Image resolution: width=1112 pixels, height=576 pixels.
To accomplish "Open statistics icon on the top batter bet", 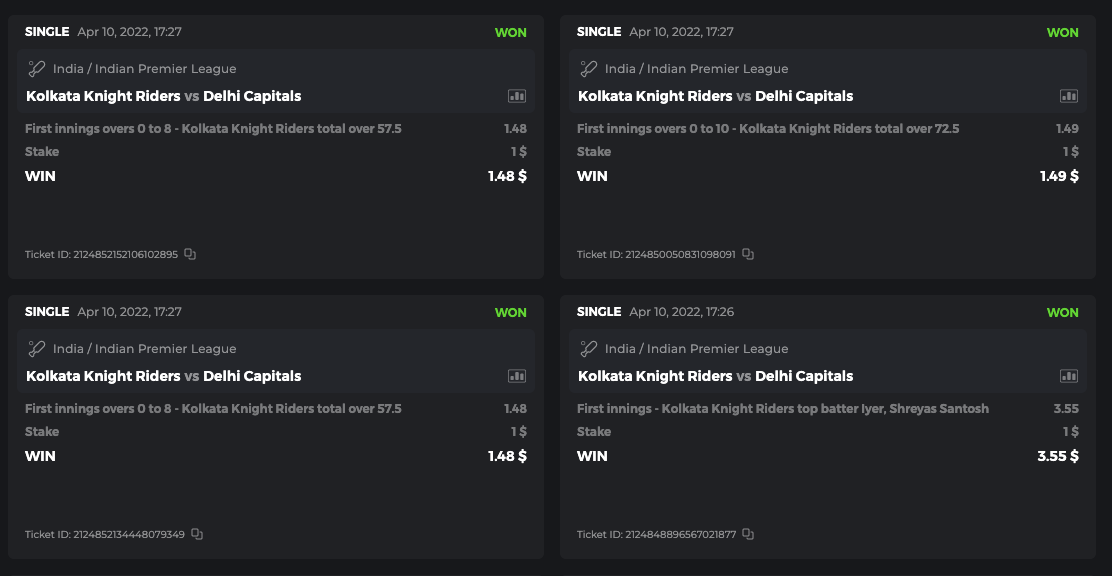I will coord(1069,376).
